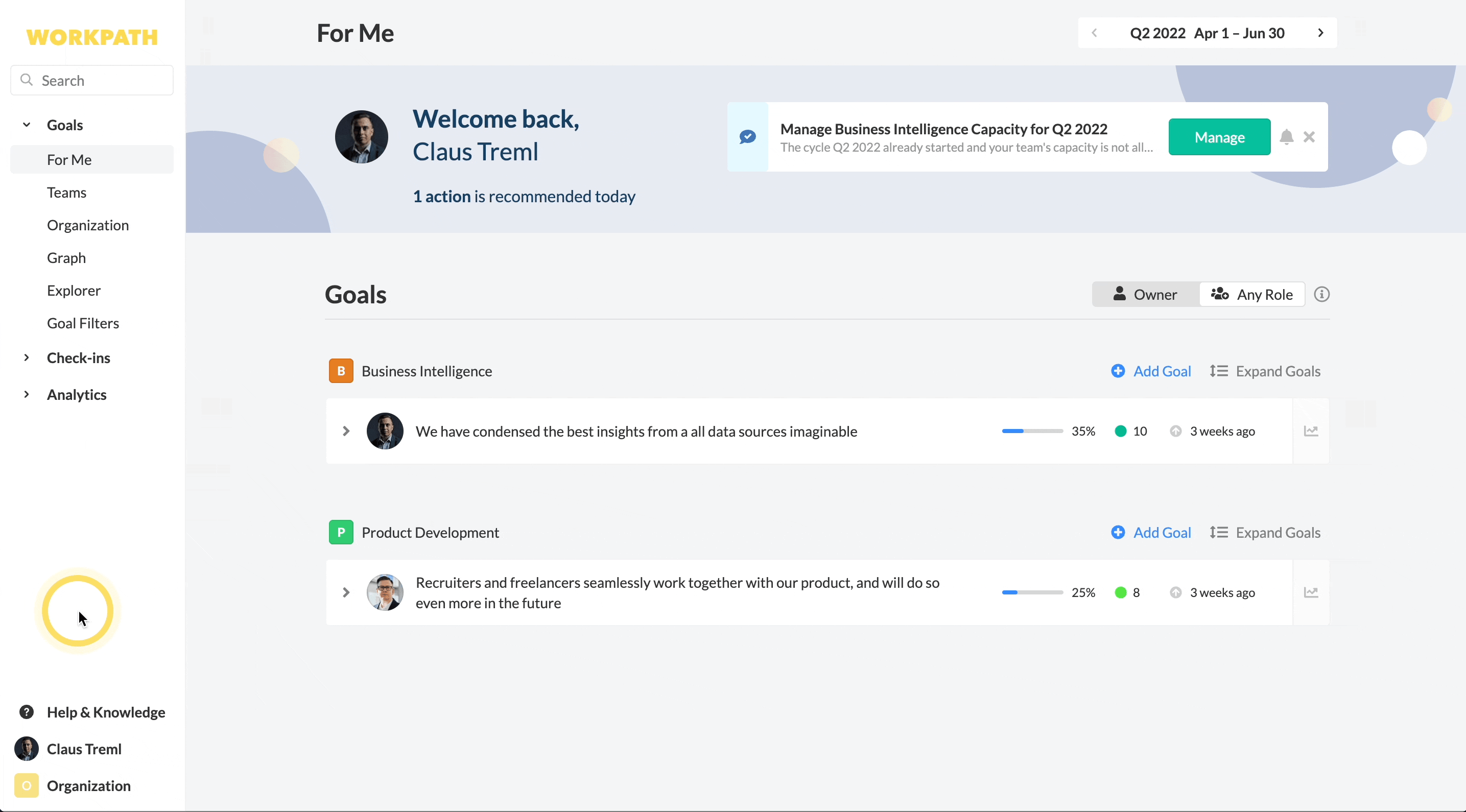
Task: Click the Check-ins label
Action: pos(79,357)
